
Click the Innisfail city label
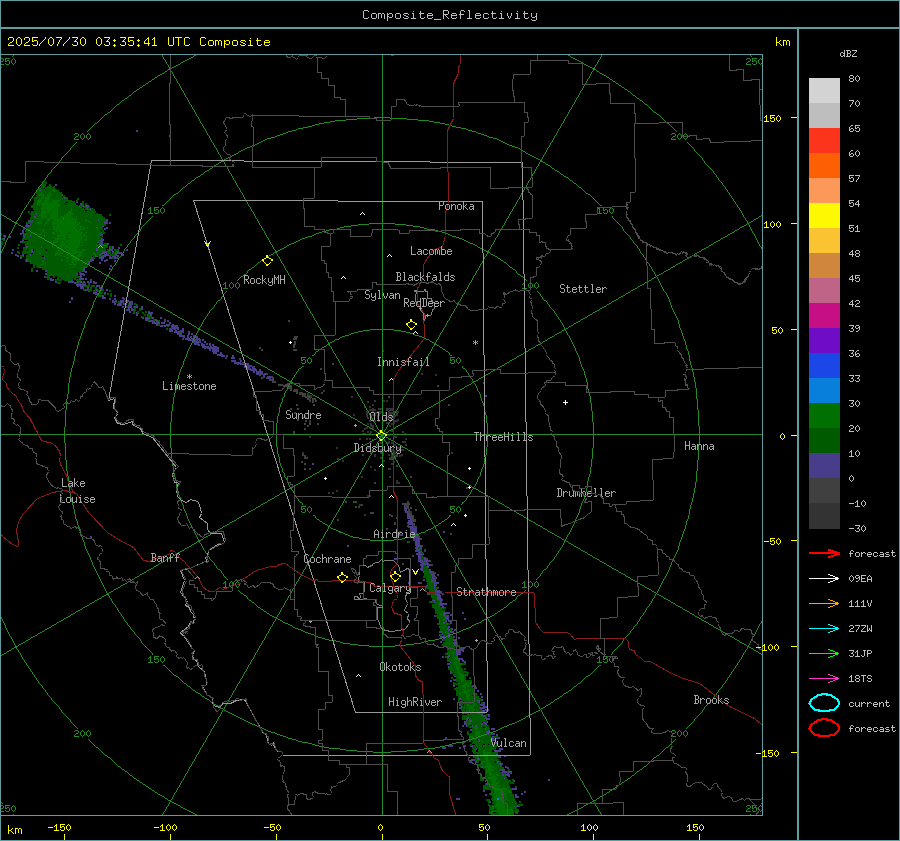(403, 362)
